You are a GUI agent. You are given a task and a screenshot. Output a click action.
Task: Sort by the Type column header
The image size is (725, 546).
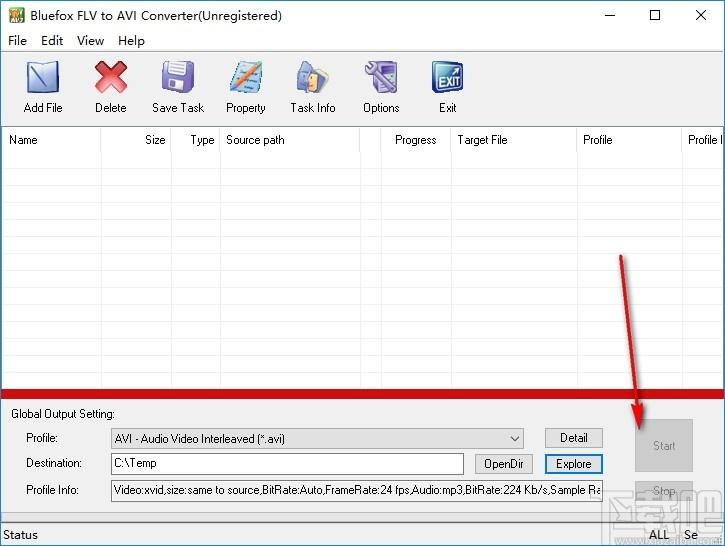point(196,140)
